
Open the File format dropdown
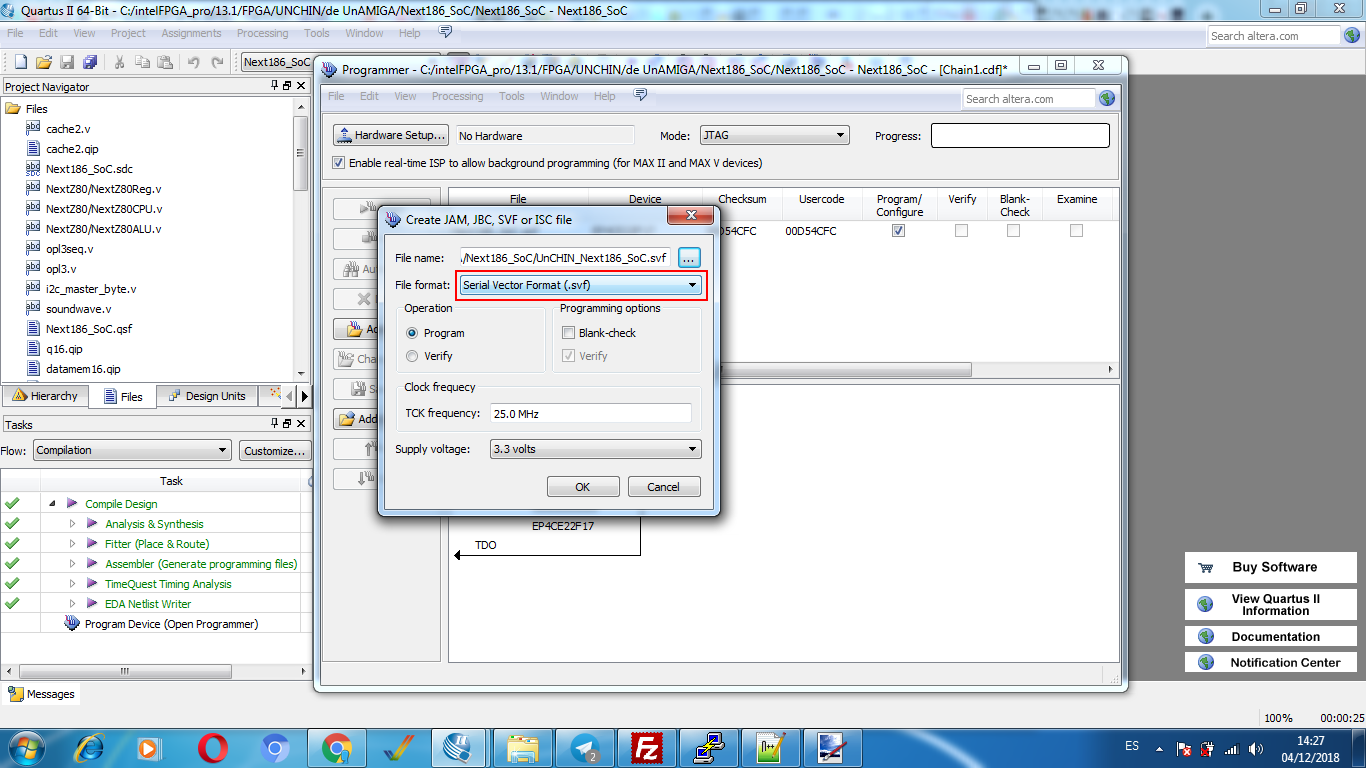click(580, 285)
